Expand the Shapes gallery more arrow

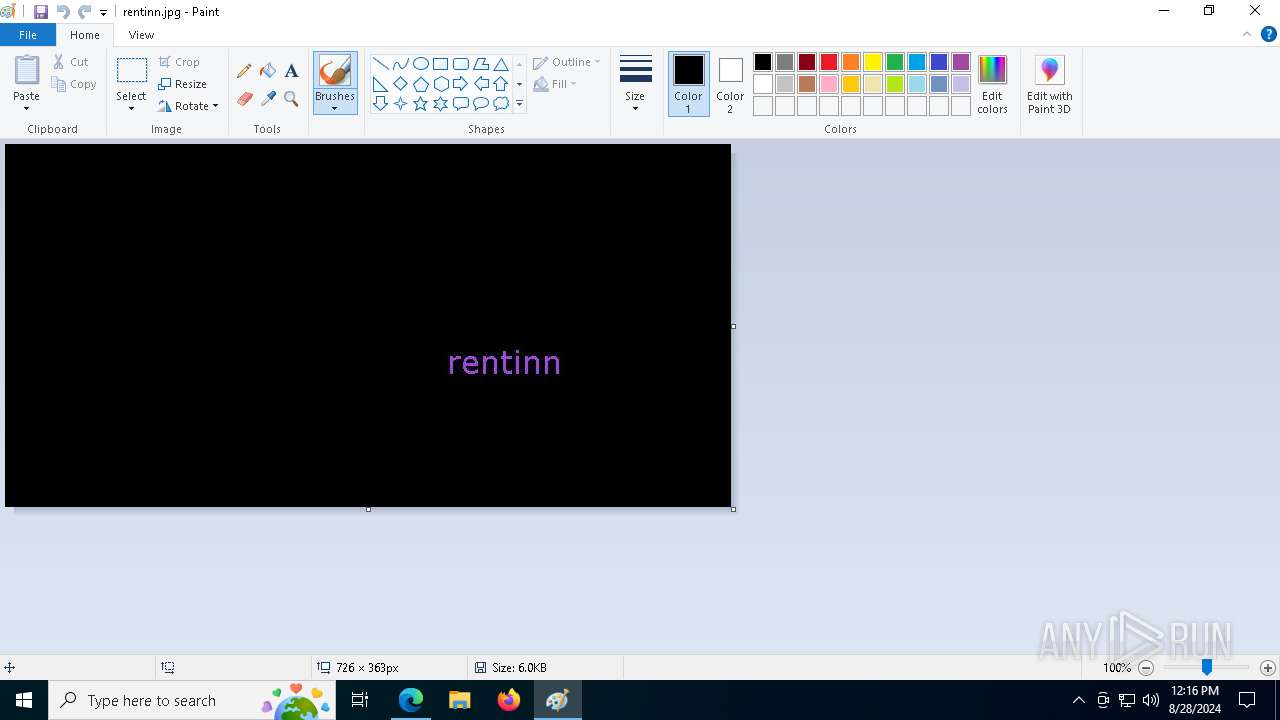point(519,104)
